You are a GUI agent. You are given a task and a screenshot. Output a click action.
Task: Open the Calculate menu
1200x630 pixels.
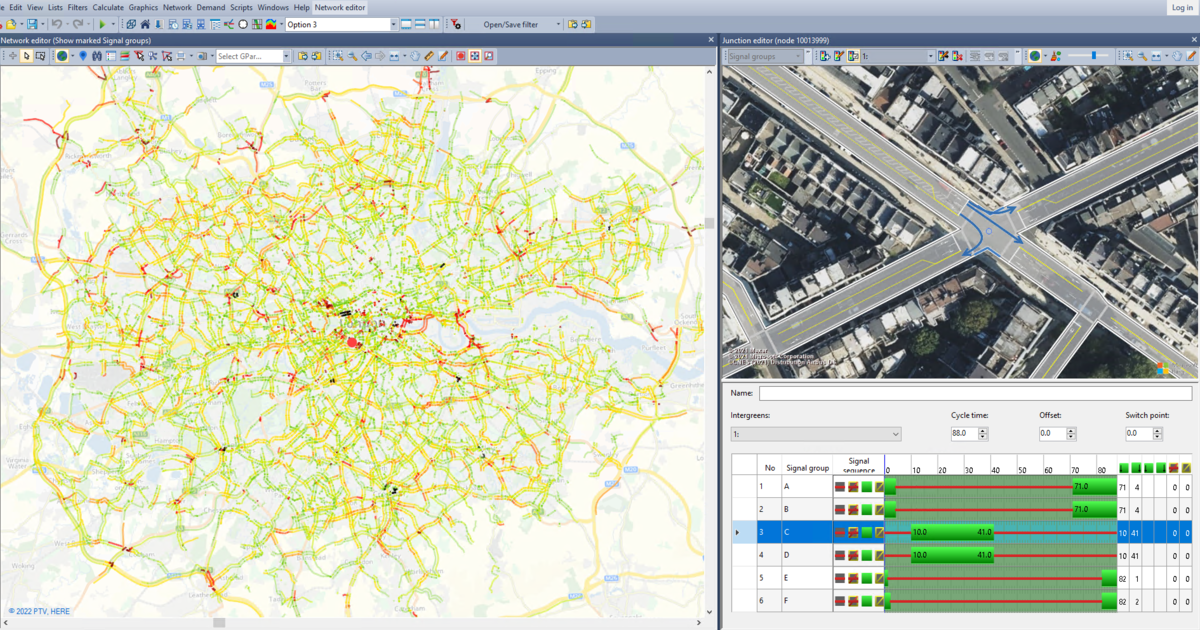pyautogui.click(x=107, y=6)
